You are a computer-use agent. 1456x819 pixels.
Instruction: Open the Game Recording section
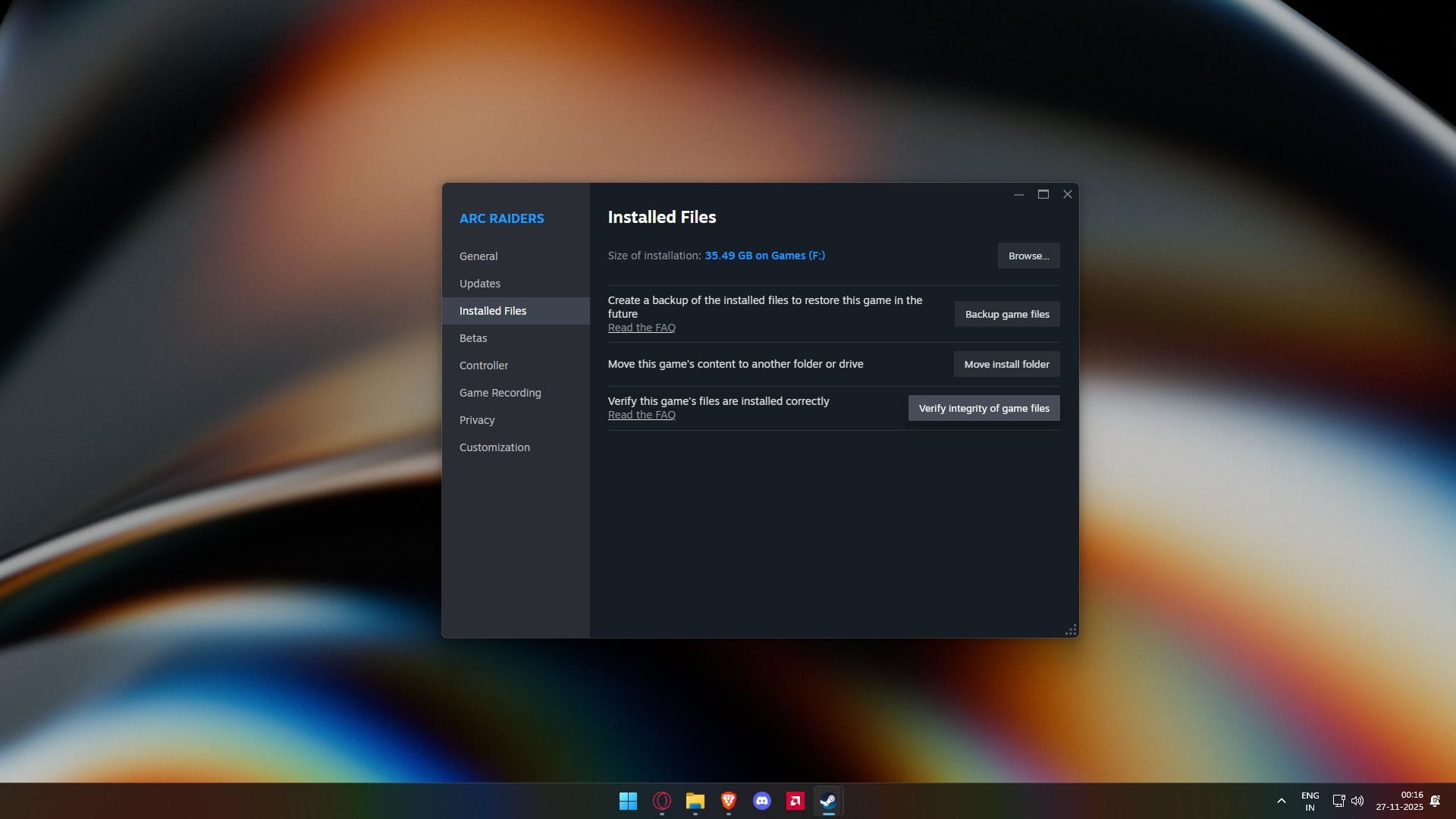pyautogui.click(x=500, y=392)
